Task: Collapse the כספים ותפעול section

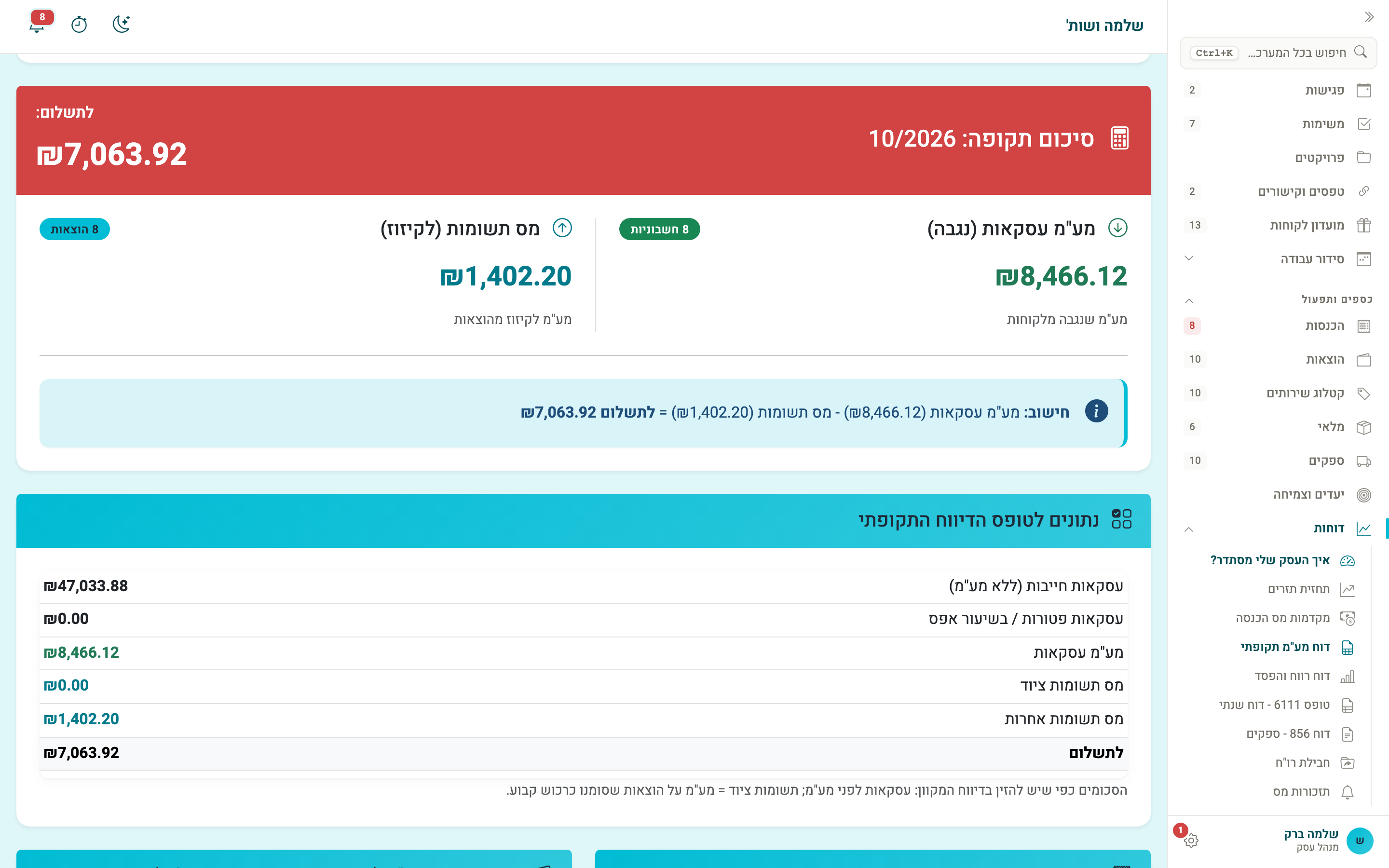Action: pyautogui.click(x=1189, y=300)
